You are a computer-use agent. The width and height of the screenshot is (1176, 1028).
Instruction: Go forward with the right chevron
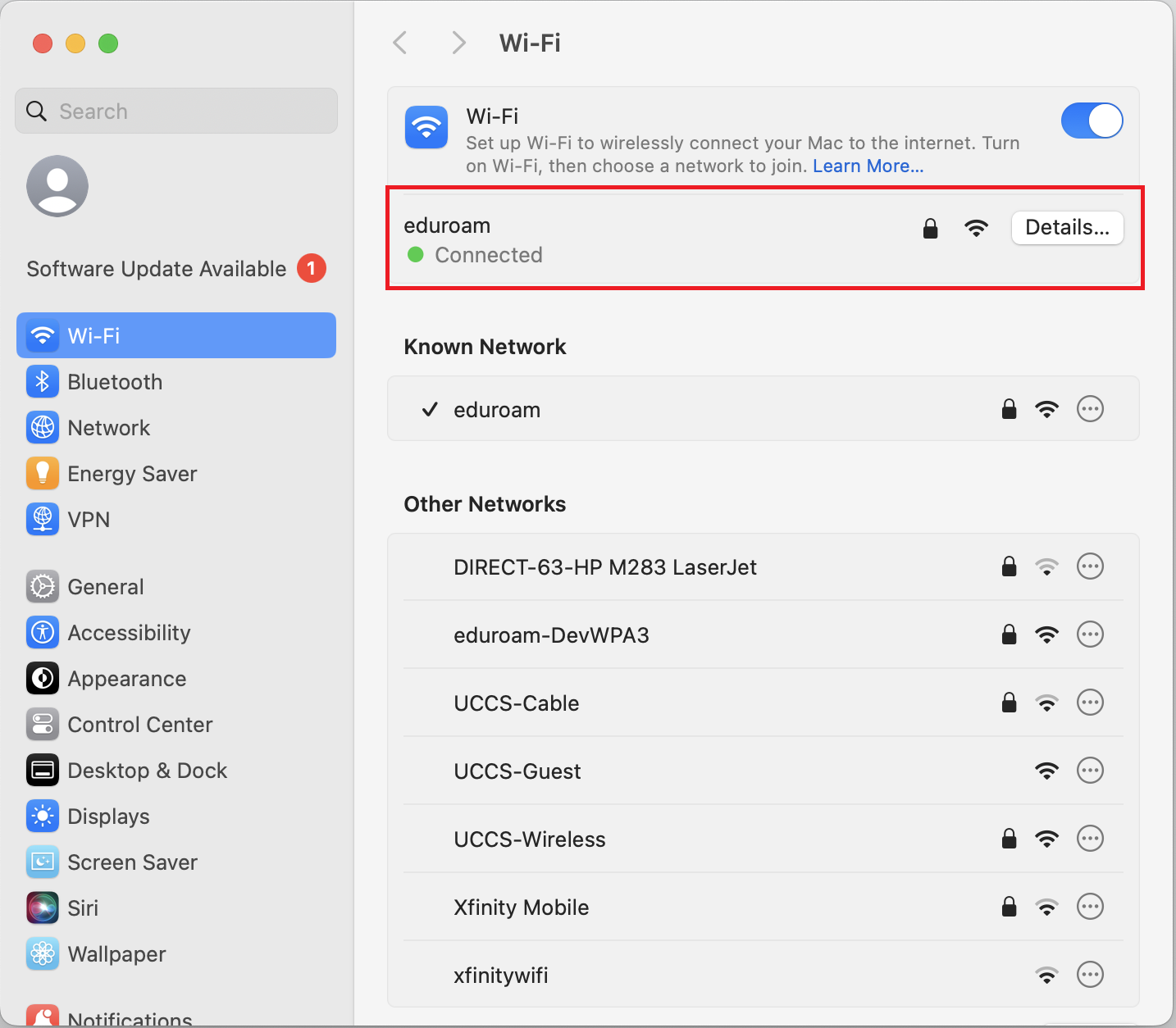pos(458,43)
